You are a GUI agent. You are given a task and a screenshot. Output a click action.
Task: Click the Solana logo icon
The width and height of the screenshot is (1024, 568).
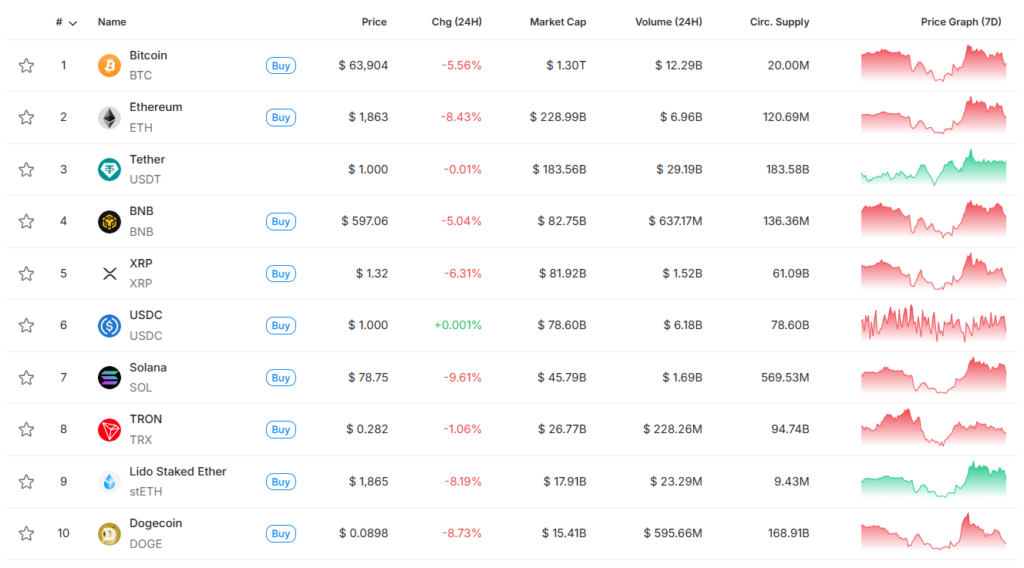point(109,378)
